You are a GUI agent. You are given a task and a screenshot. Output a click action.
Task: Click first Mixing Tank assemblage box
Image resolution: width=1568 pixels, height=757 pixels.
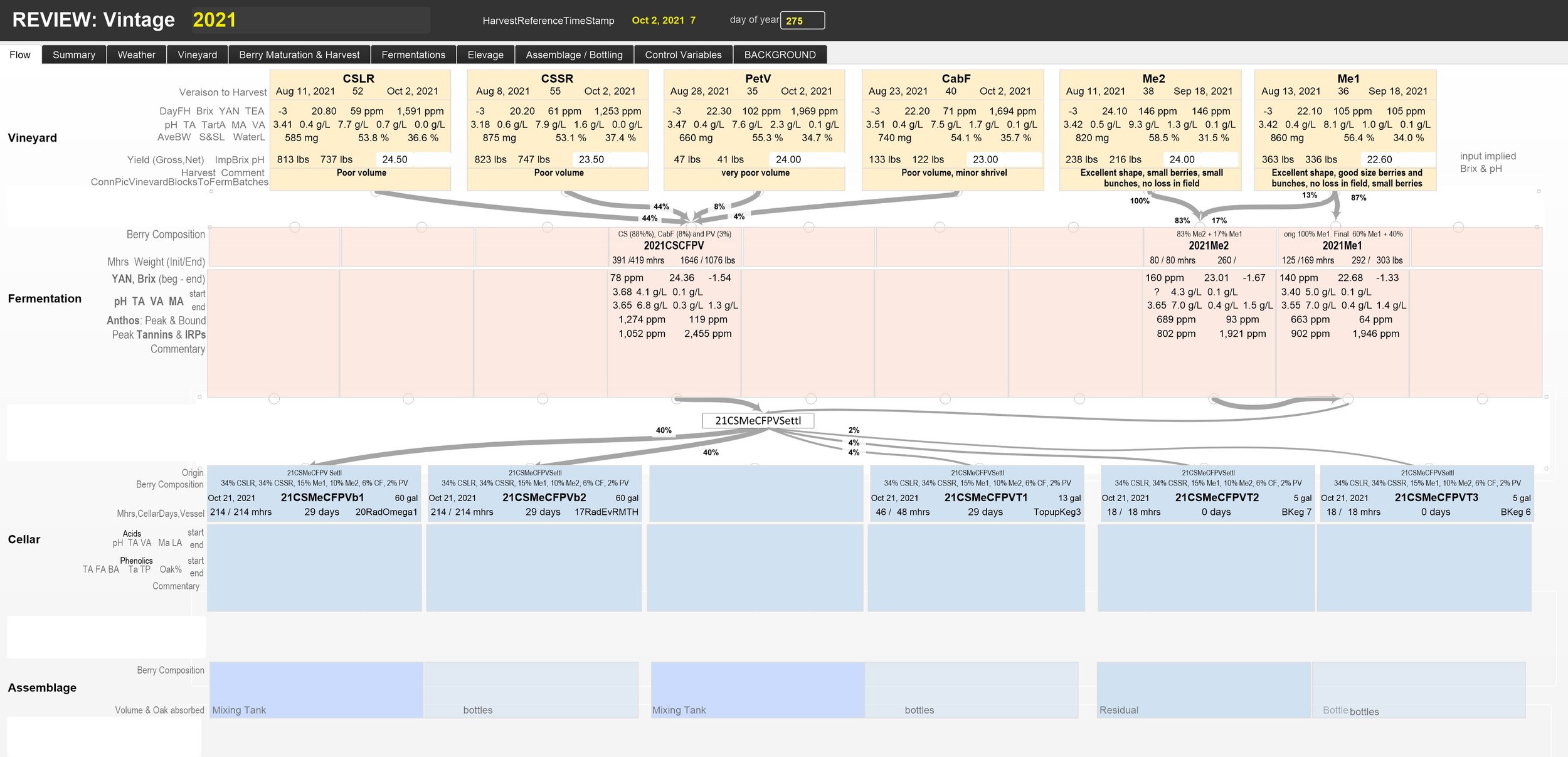pyautogui.click(x=316, y=690)
